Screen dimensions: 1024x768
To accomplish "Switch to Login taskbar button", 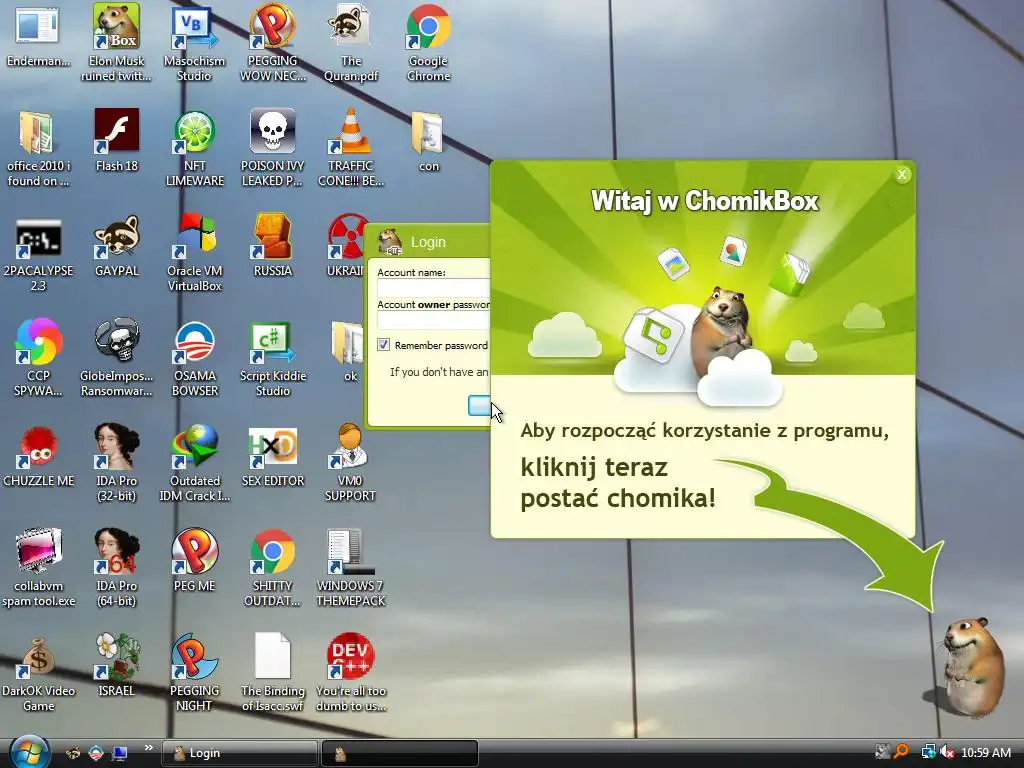I will 239,753.
